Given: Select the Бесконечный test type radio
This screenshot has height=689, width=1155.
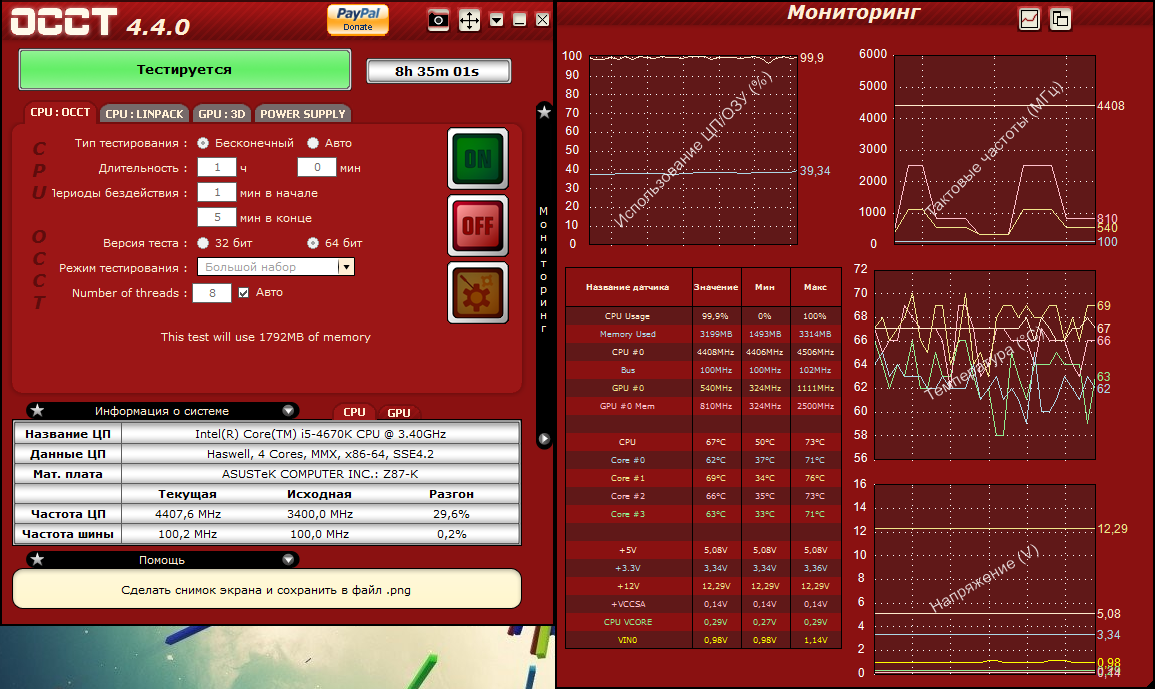Looking at the screenshot, I should (203, 143).
